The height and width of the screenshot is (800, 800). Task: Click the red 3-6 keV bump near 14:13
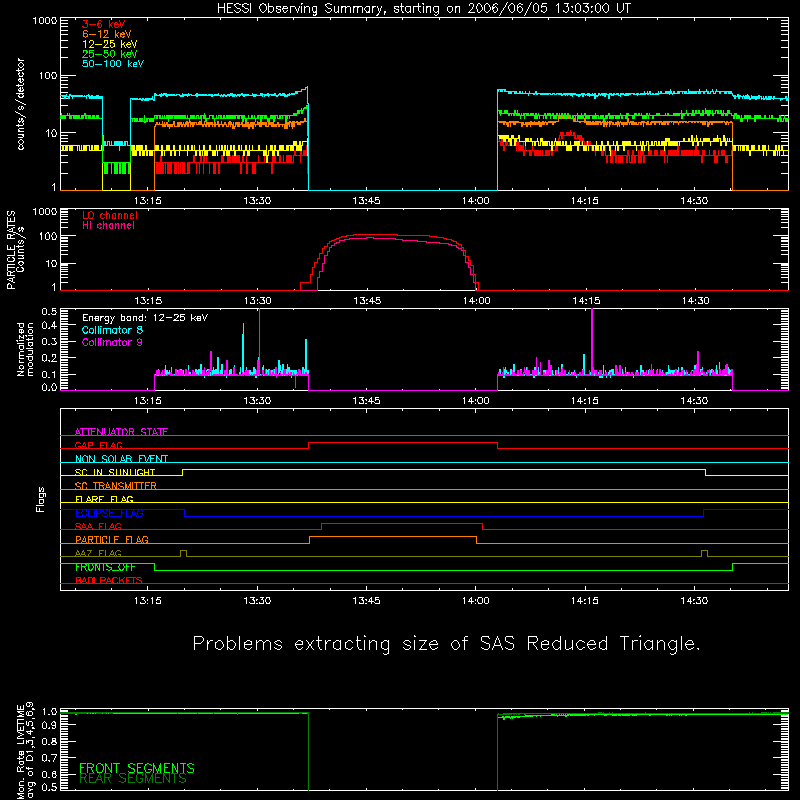coord(570,136)
